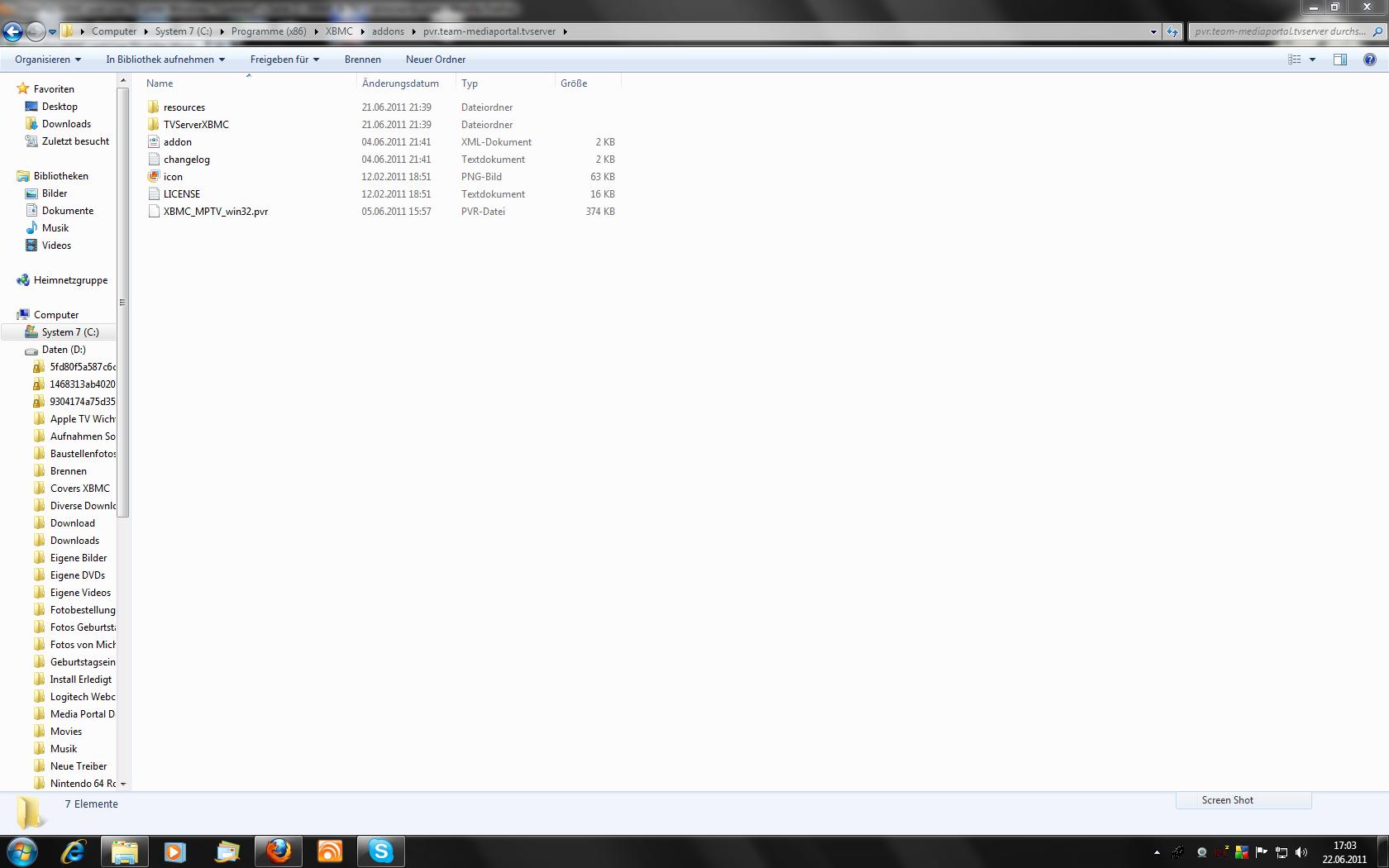1389x868 pixels.
Task: Select the TVServerXBMC folder icon
Action: pos(154,124)
